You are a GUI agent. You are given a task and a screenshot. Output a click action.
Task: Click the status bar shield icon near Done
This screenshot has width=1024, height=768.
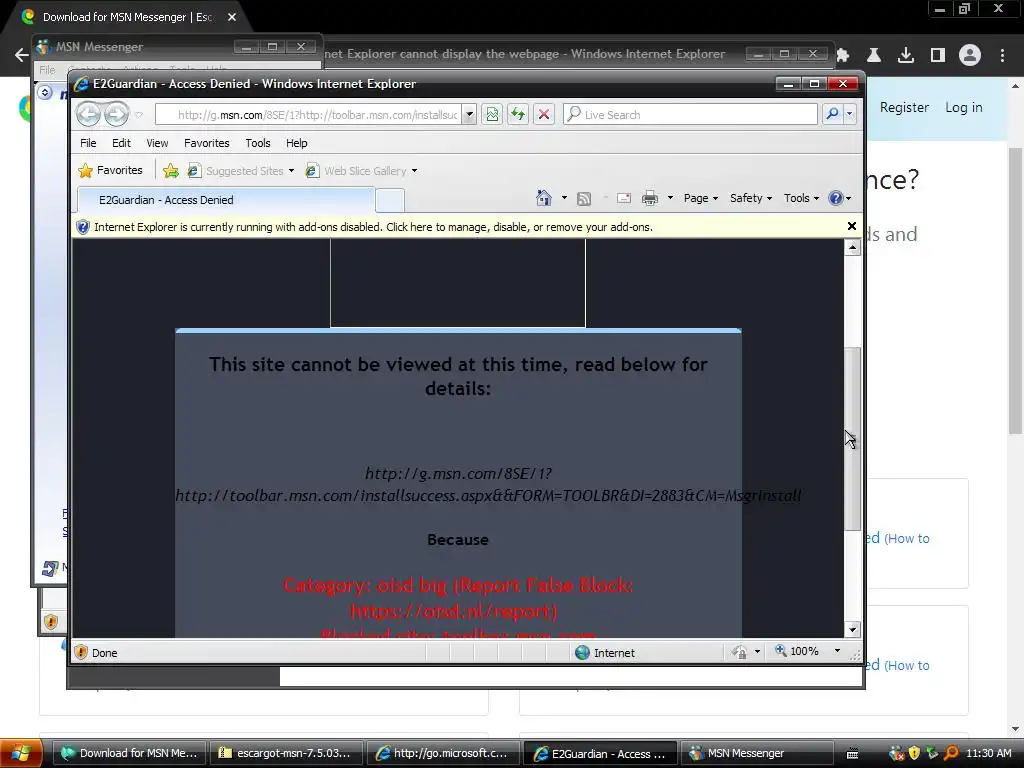tap(81, 652)
